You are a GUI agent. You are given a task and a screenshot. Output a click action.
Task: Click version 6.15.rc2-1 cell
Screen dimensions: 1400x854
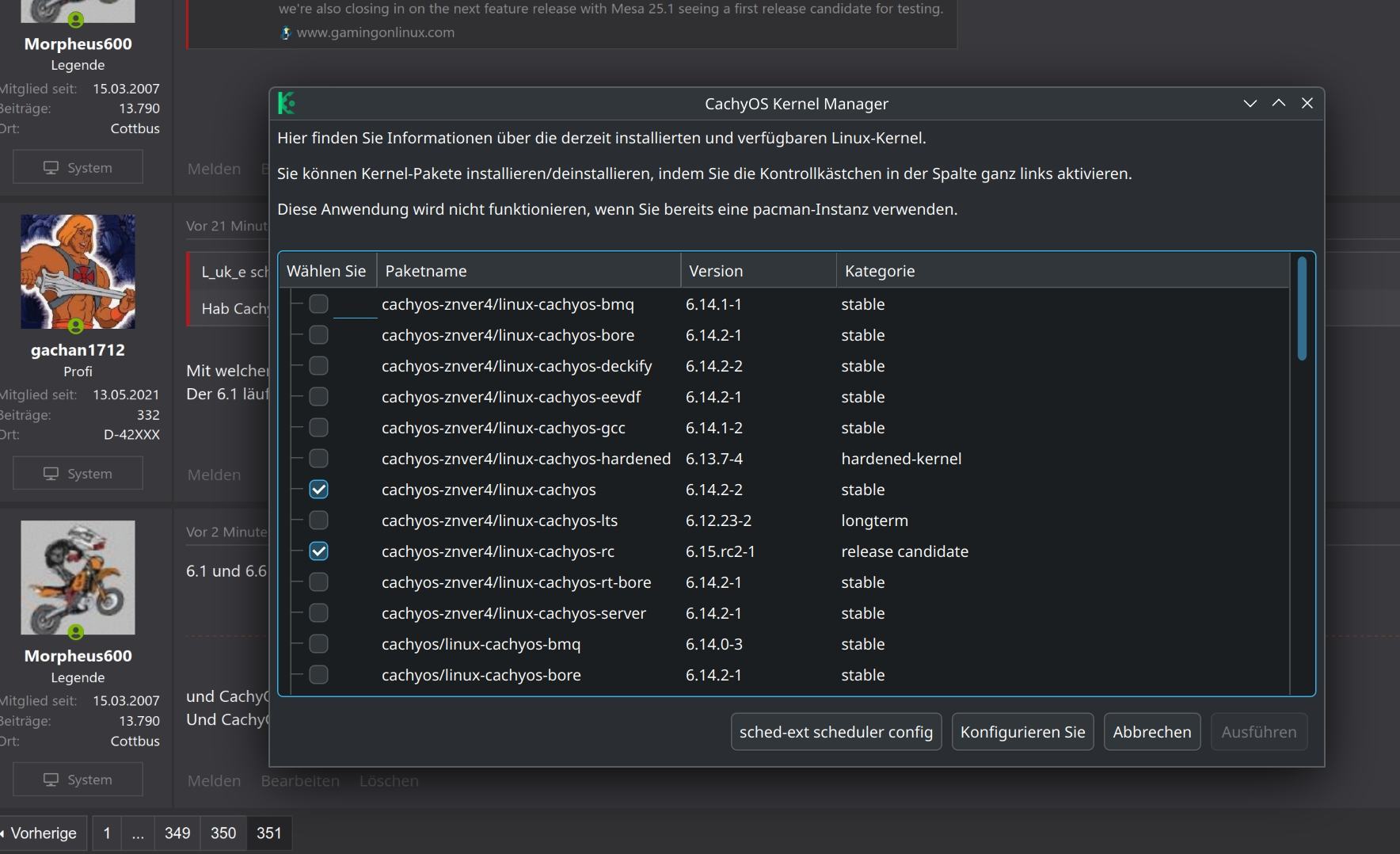[720, 551]
